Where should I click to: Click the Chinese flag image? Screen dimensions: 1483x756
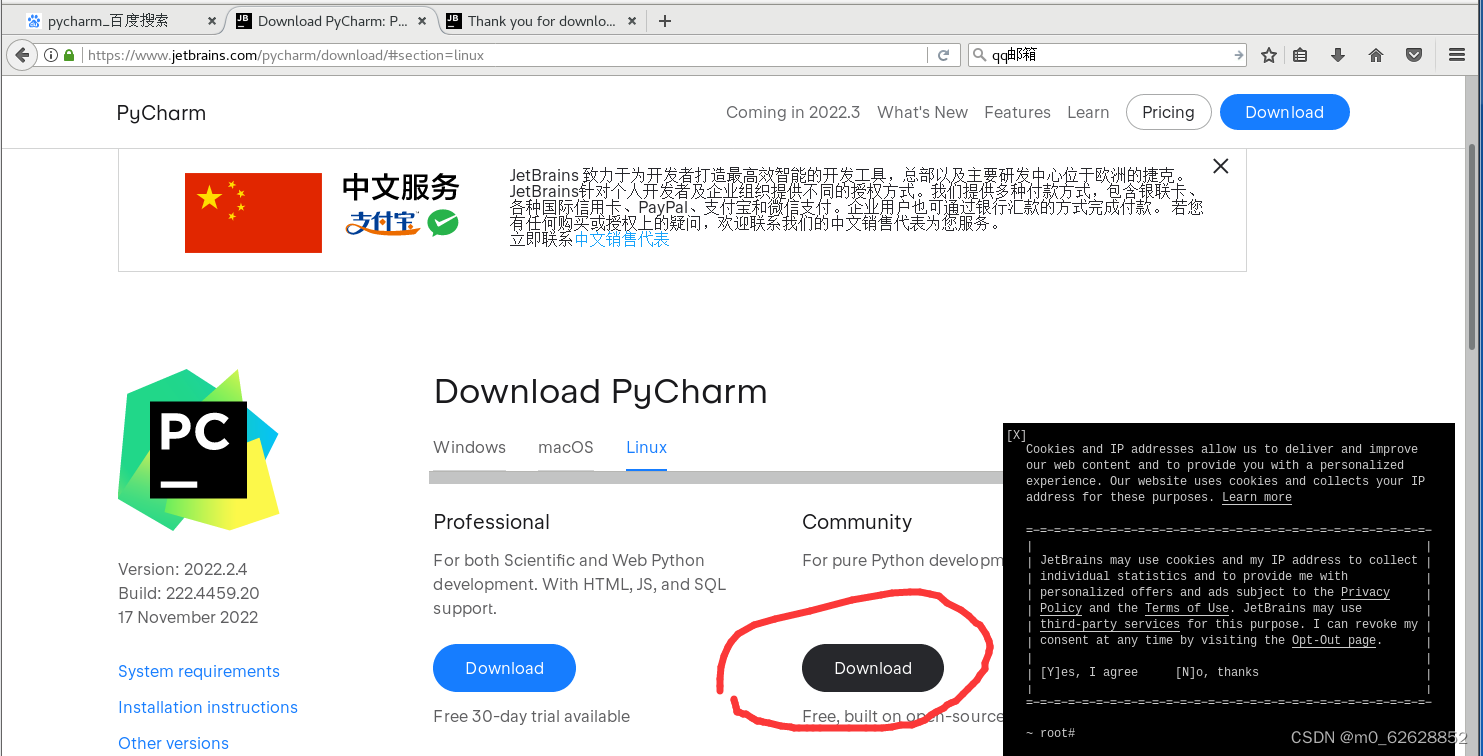pyautogui.click(x=253, y=212)
